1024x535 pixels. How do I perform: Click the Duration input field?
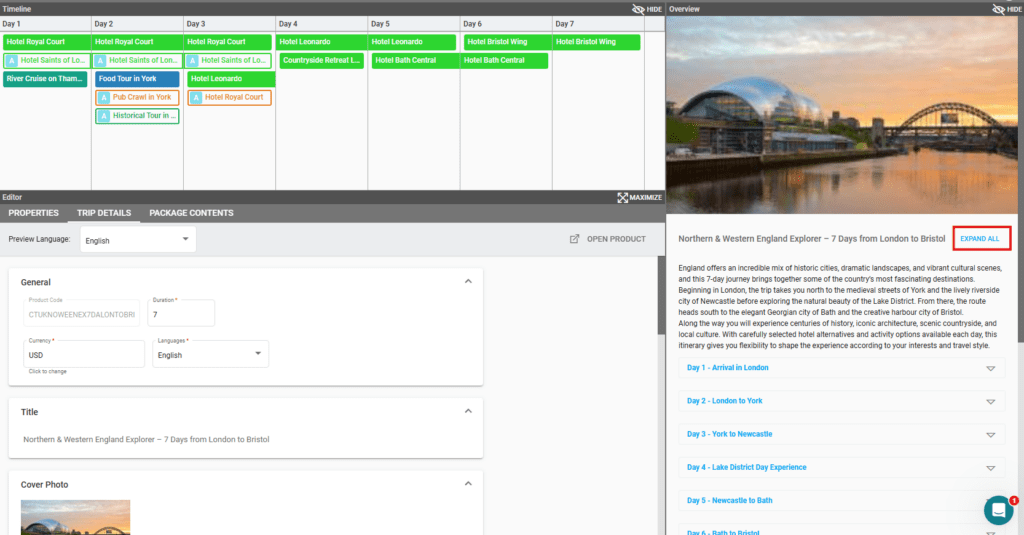tap(181, 315)
